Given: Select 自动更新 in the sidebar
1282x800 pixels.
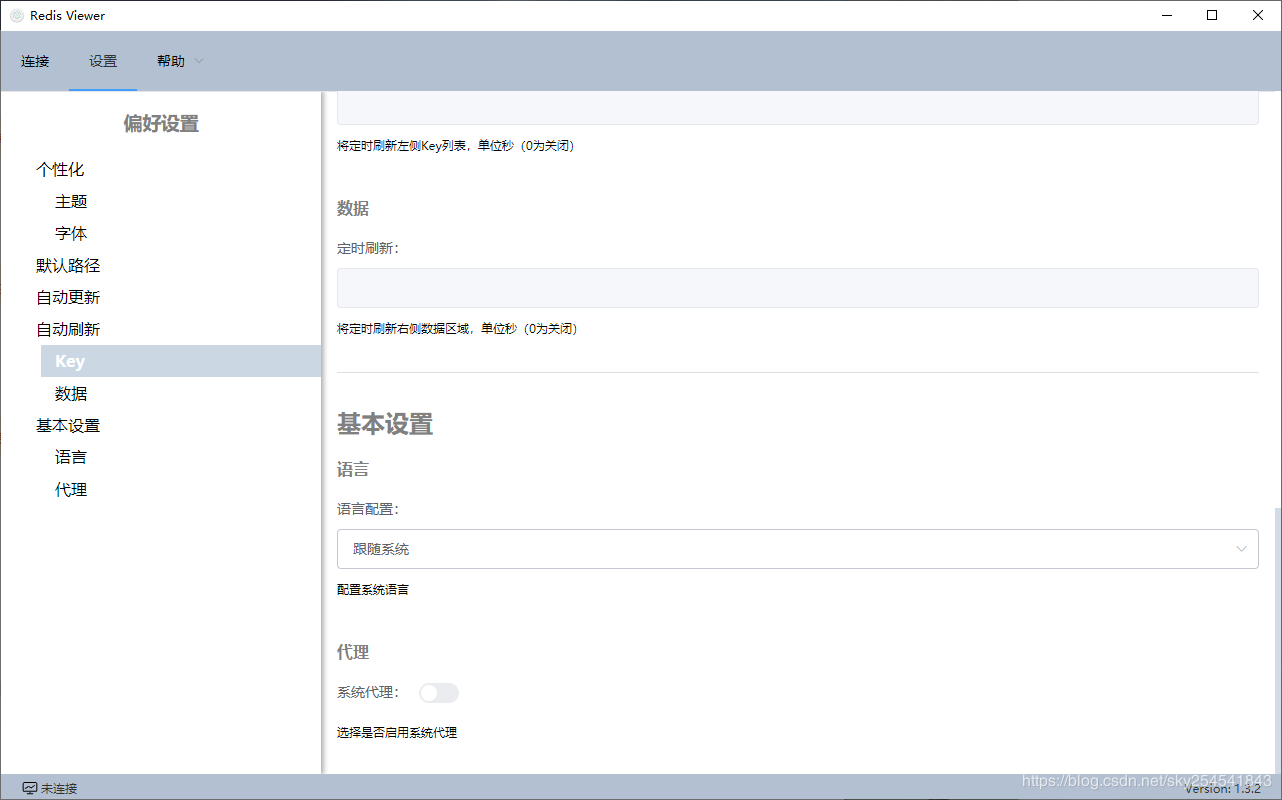Looking at the screenshot, I should point(68,298).
